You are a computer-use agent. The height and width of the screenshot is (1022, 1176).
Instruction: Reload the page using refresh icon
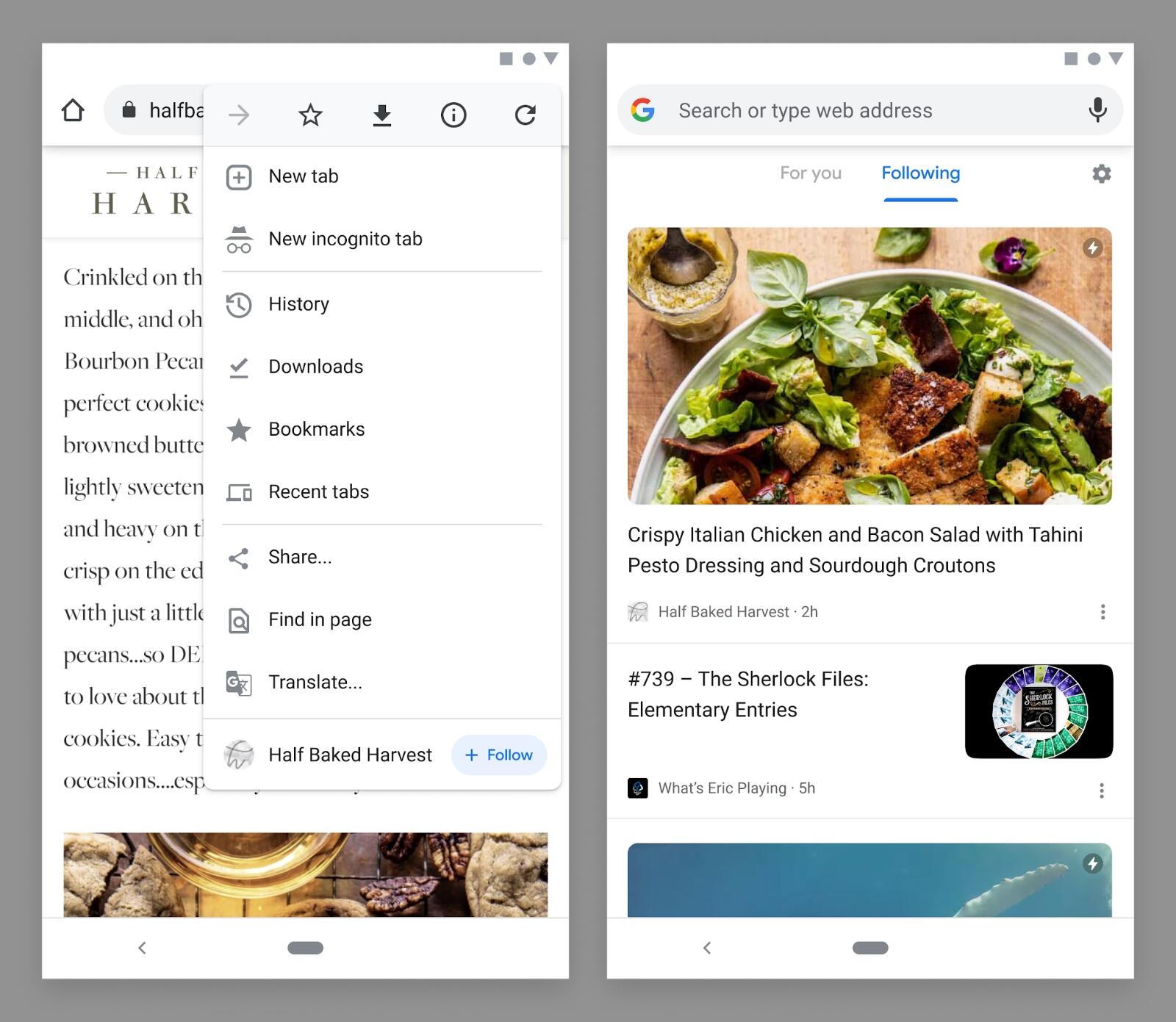(x=525, y=115)
